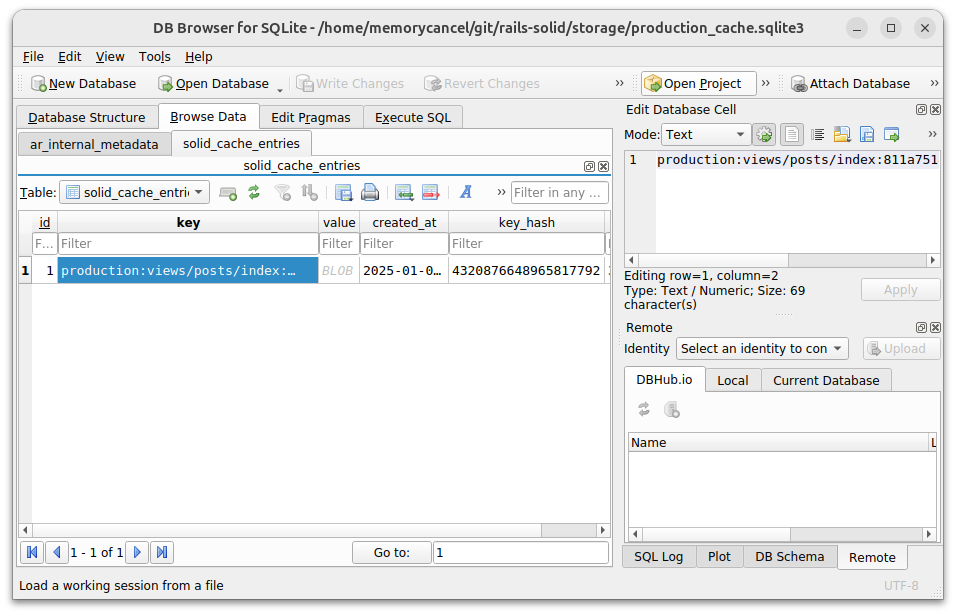Click the Revert Changes toolbar button
Viewport: 953px width, 614px height.
coord(482,83)
